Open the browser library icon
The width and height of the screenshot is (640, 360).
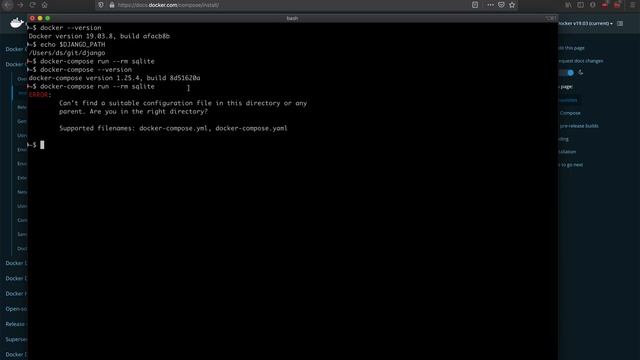(568, 5)
